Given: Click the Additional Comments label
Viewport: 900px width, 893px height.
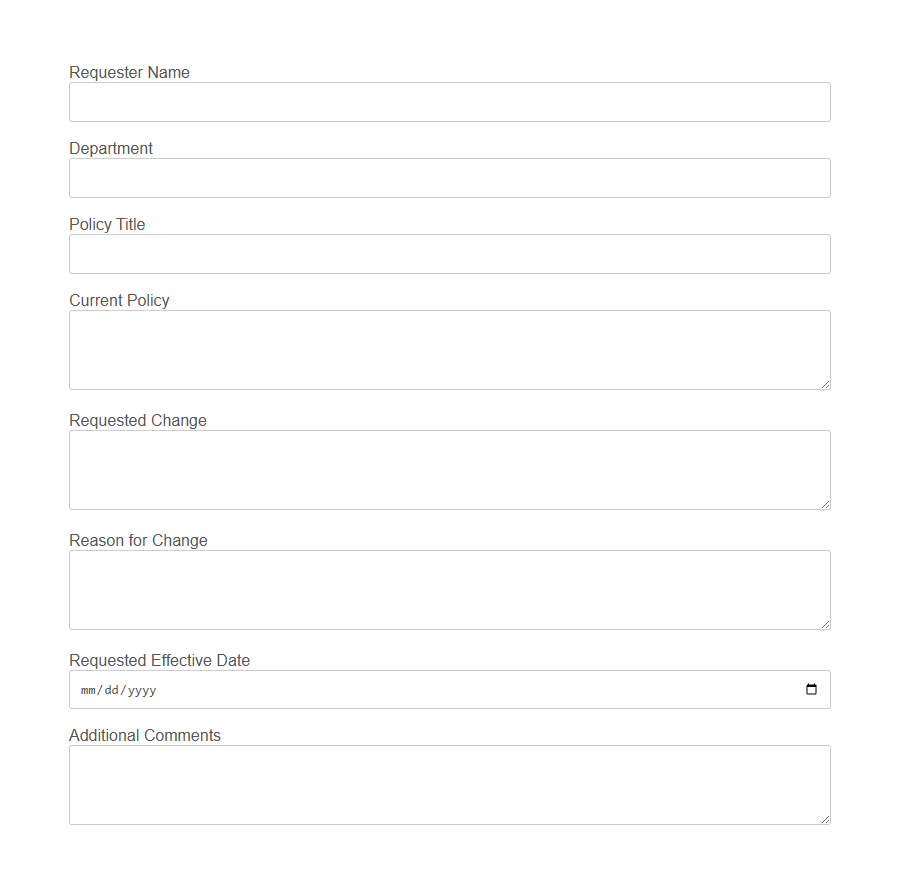Looking at the screenshot, I should (144, 735).
